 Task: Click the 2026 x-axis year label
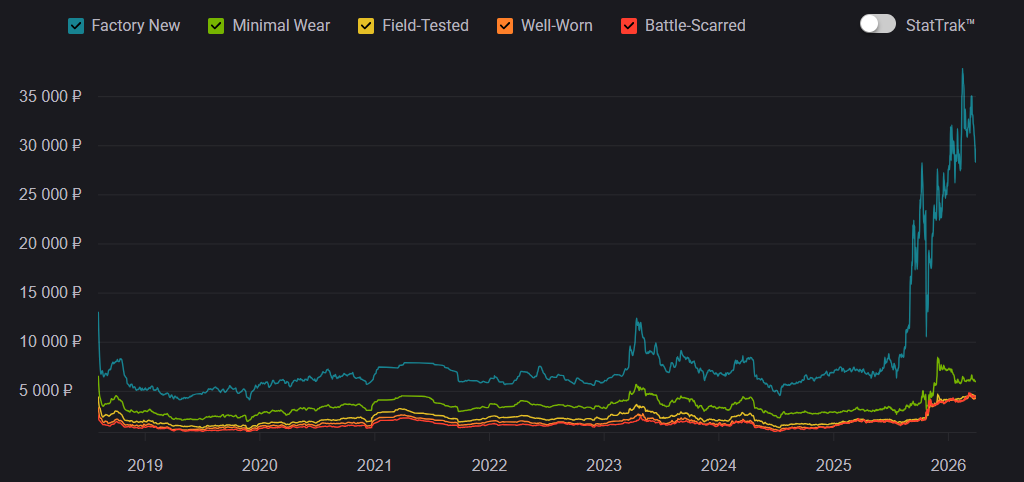948,465
